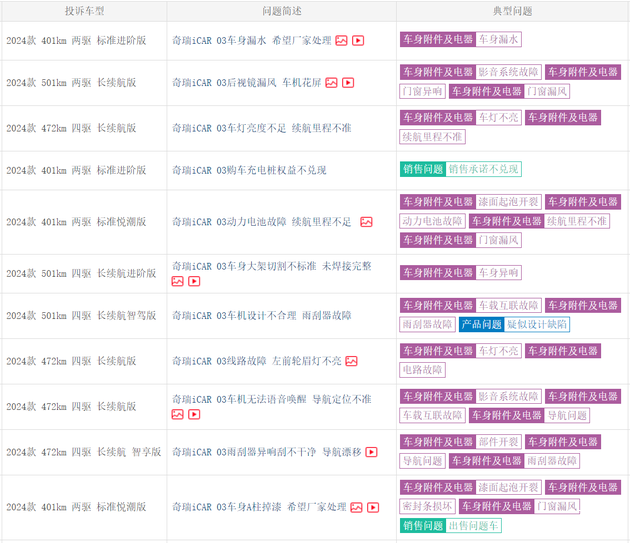Click the 典型问题 column header
Viewport: 630px width, 543px height.
point(512,11)
